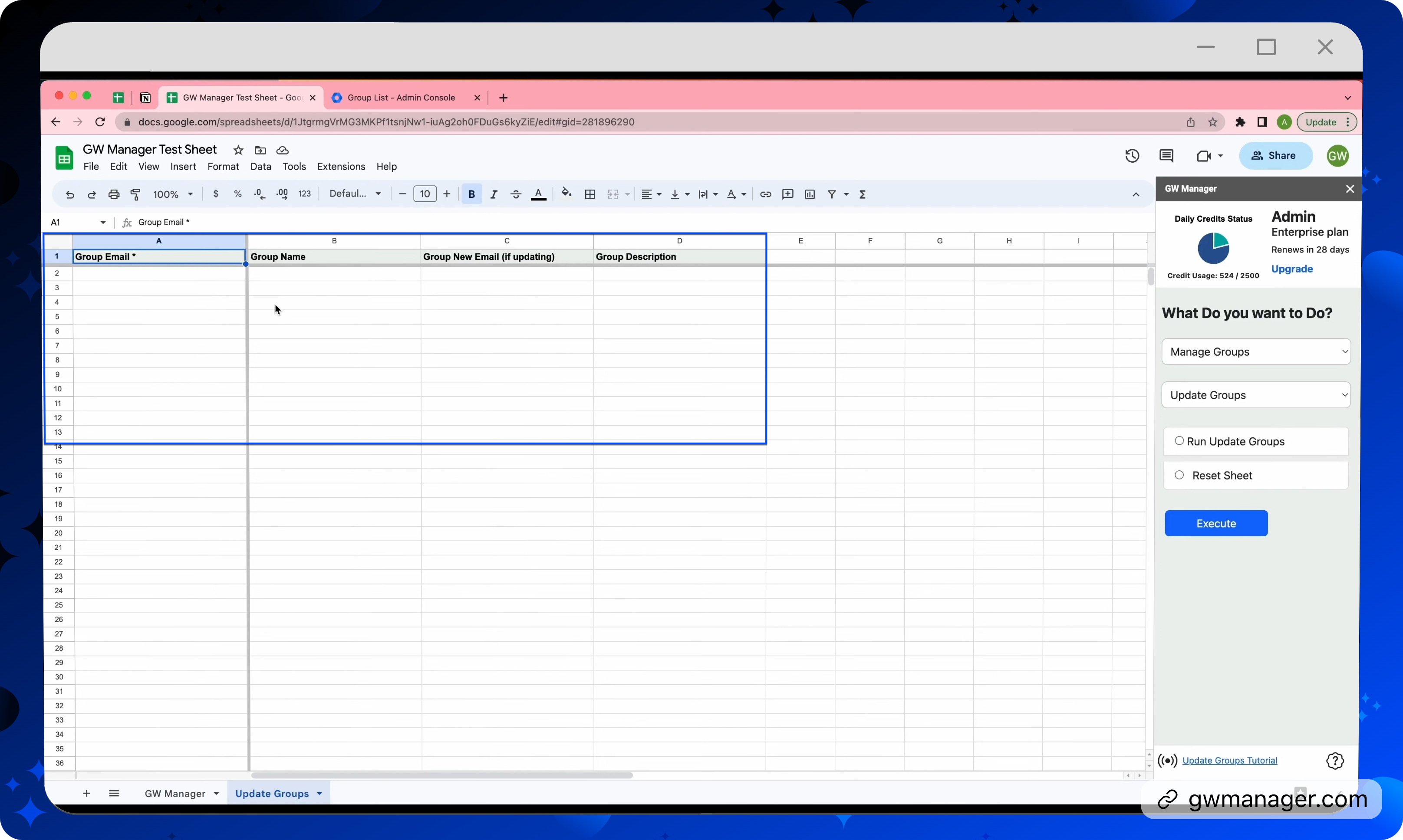This screenshot has height=840, width=1403.
Task: Insert link with chain icon
Action: [765, 194]
